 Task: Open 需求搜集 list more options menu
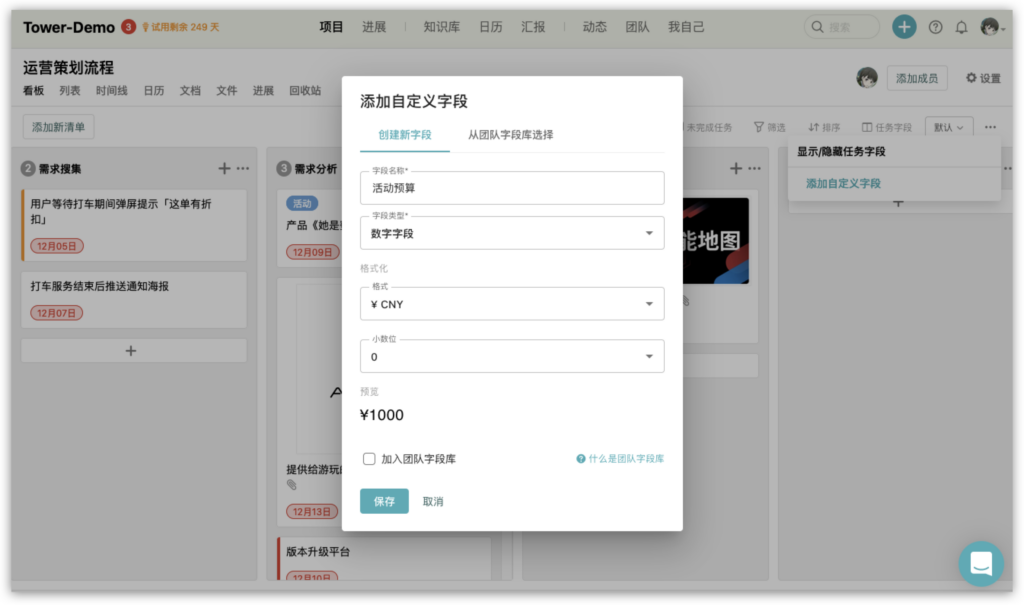pyautogui.click(x=243, y=168)
